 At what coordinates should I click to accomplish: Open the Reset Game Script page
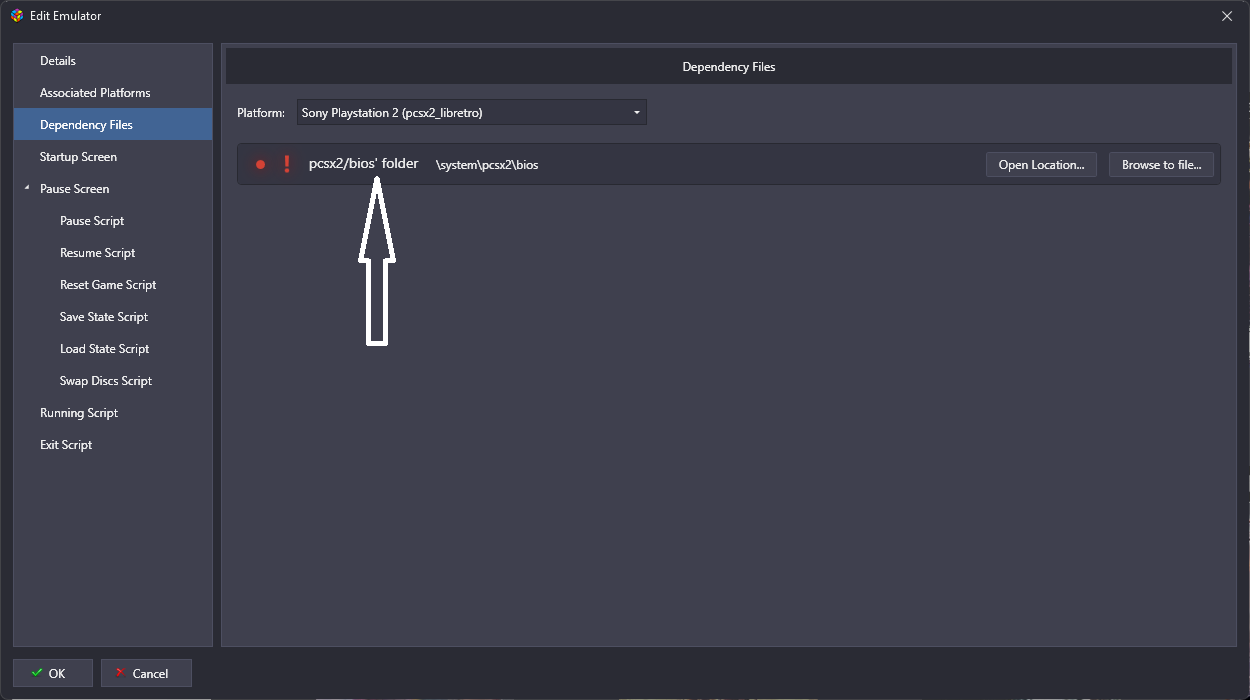click(113, 285)
